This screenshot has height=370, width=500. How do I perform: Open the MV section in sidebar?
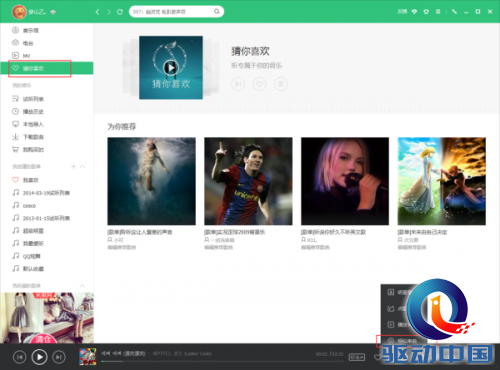click(x=21, y=56)
